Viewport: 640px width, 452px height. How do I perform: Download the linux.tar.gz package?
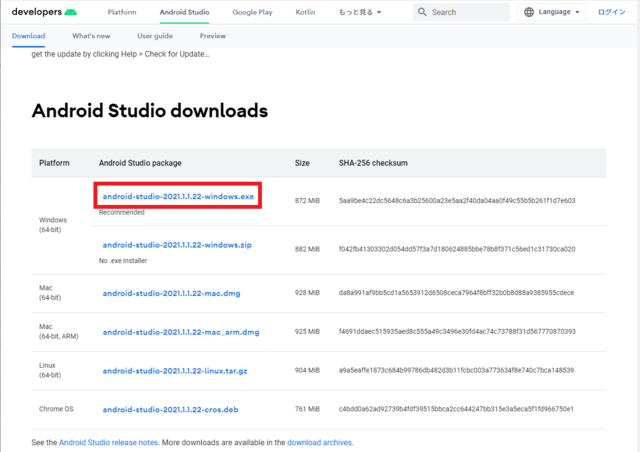177,370
